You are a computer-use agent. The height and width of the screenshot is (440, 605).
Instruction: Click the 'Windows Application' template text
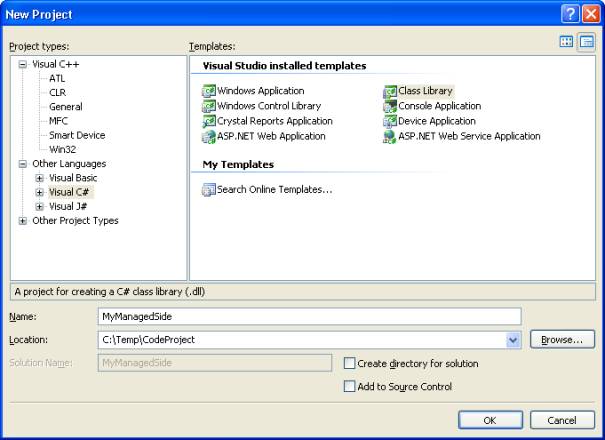click(x=261, y=91)
